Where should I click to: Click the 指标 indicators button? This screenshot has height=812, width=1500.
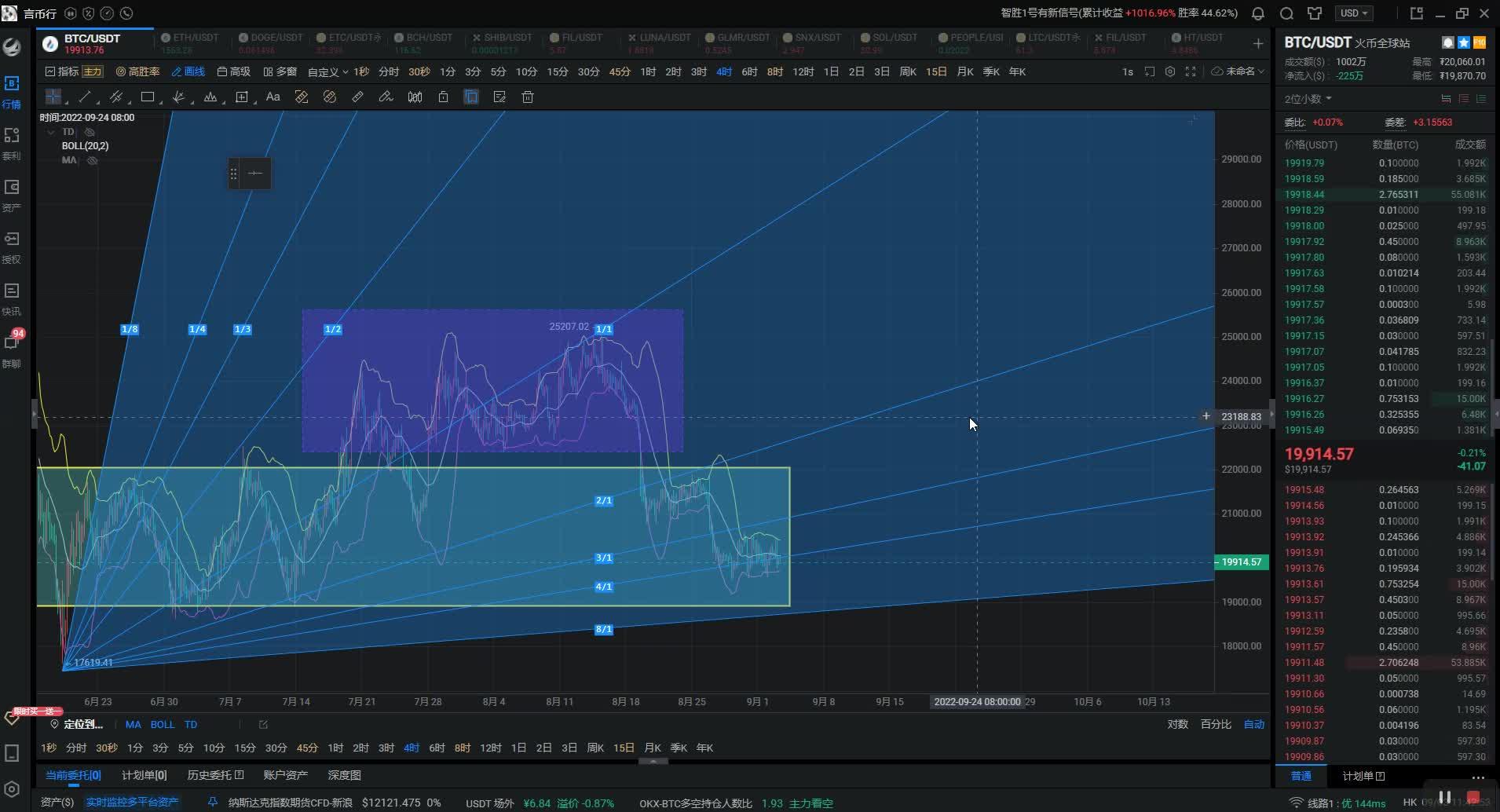63,71
